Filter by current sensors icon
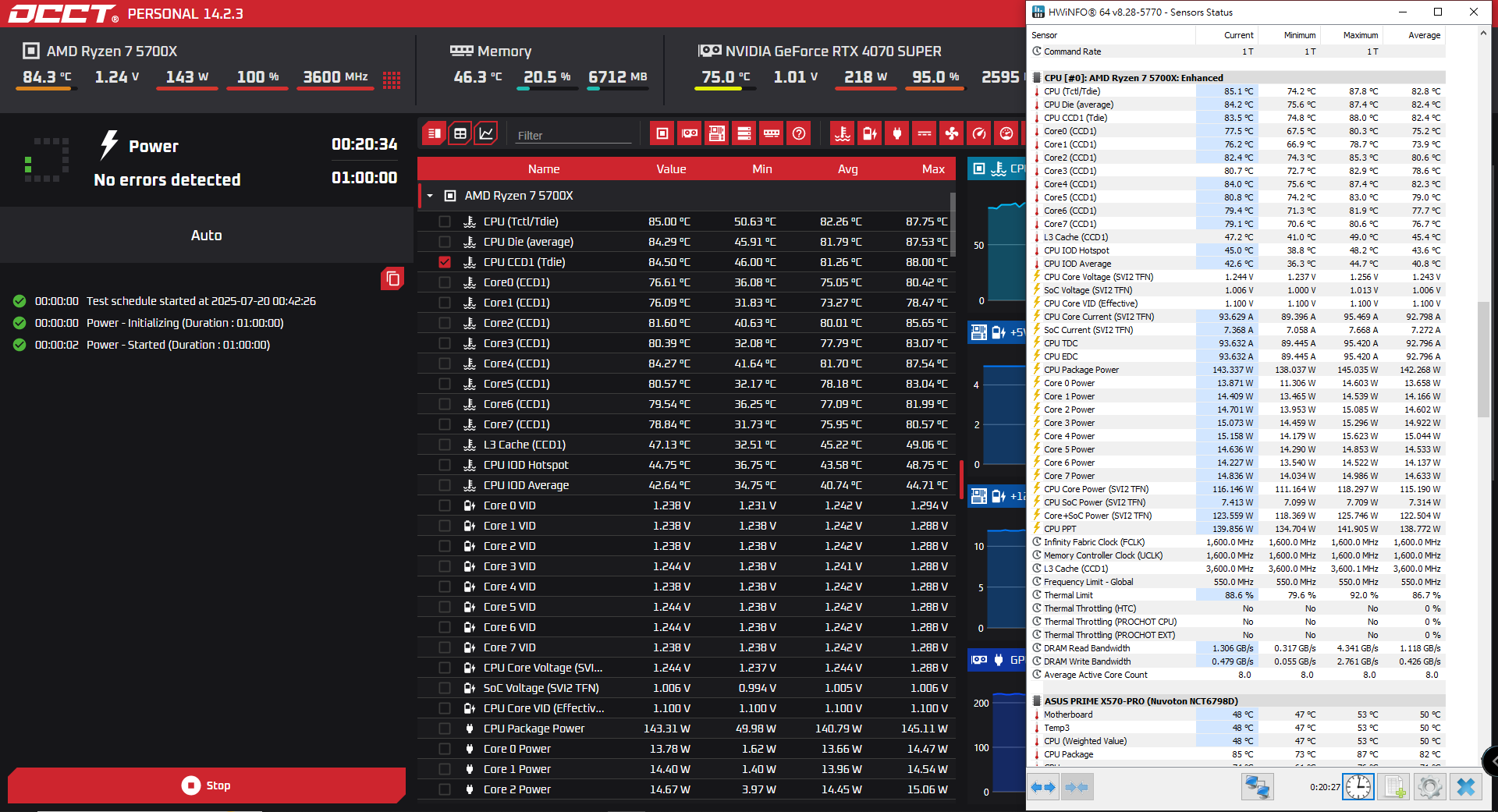Image resolution: width=1498 pixels, height=812 pixels. point(925,133)
